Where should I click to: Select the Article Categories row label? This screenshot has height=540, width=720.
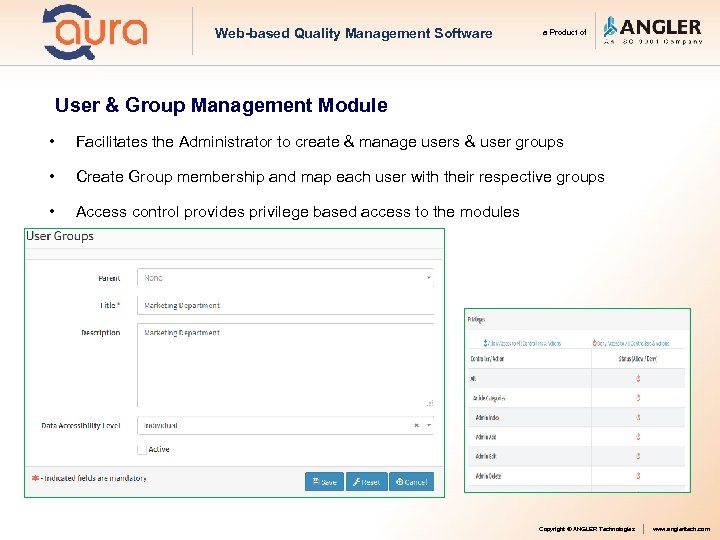click(x=489, y=398)
